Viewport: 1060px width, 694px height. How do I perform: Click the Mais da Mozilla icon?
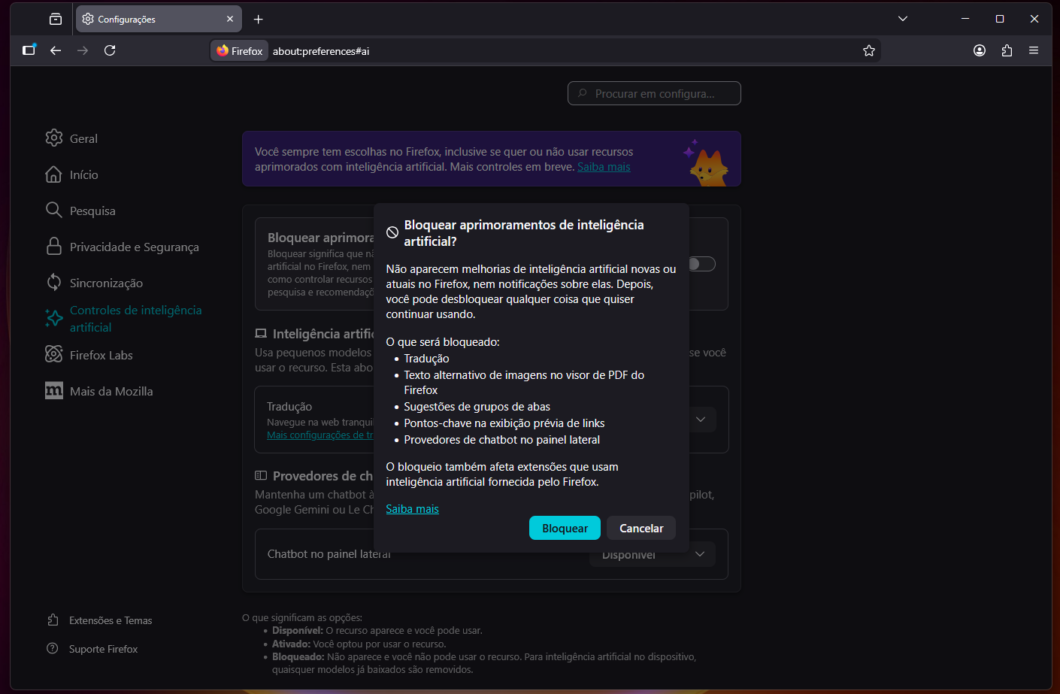(54, 390)
